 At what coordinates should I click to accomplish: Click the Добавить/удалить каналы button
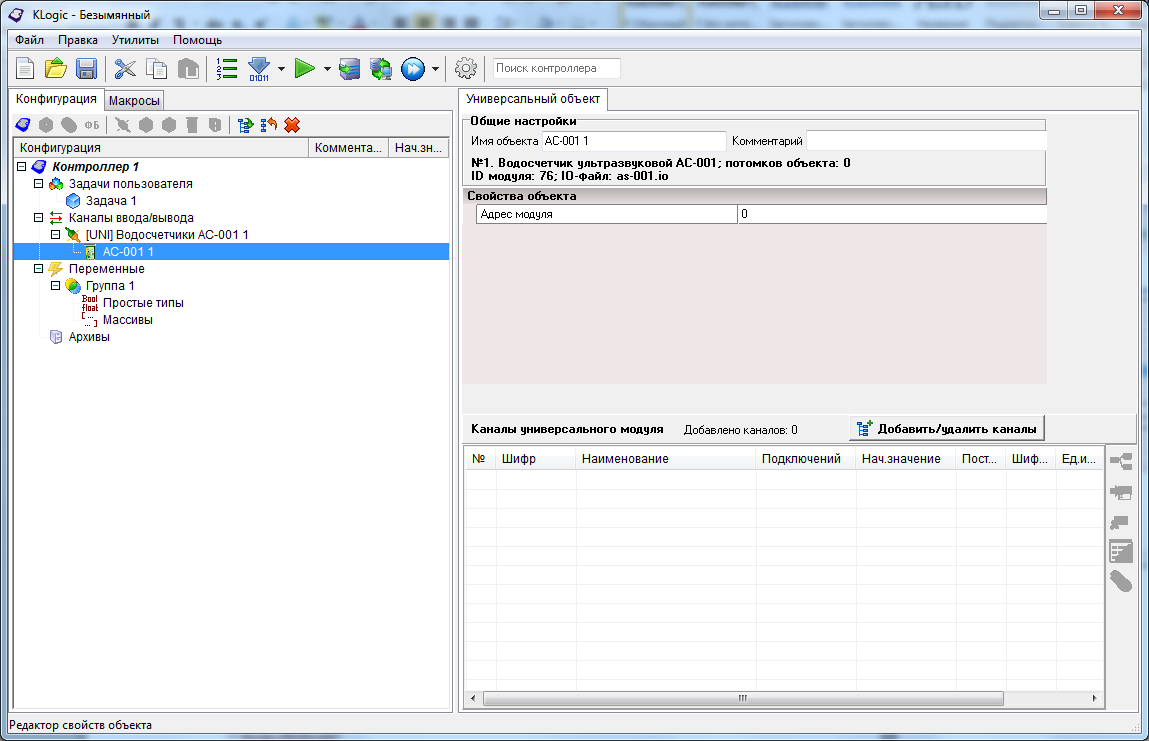(946, 429)
